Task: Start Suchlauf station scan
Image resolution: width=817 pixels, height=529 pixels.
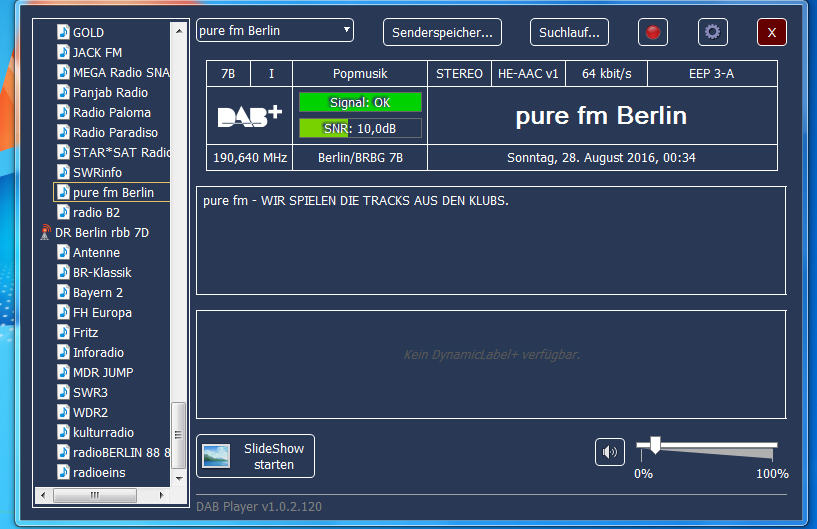Action: pyautogui.click(x=569, y=32)
